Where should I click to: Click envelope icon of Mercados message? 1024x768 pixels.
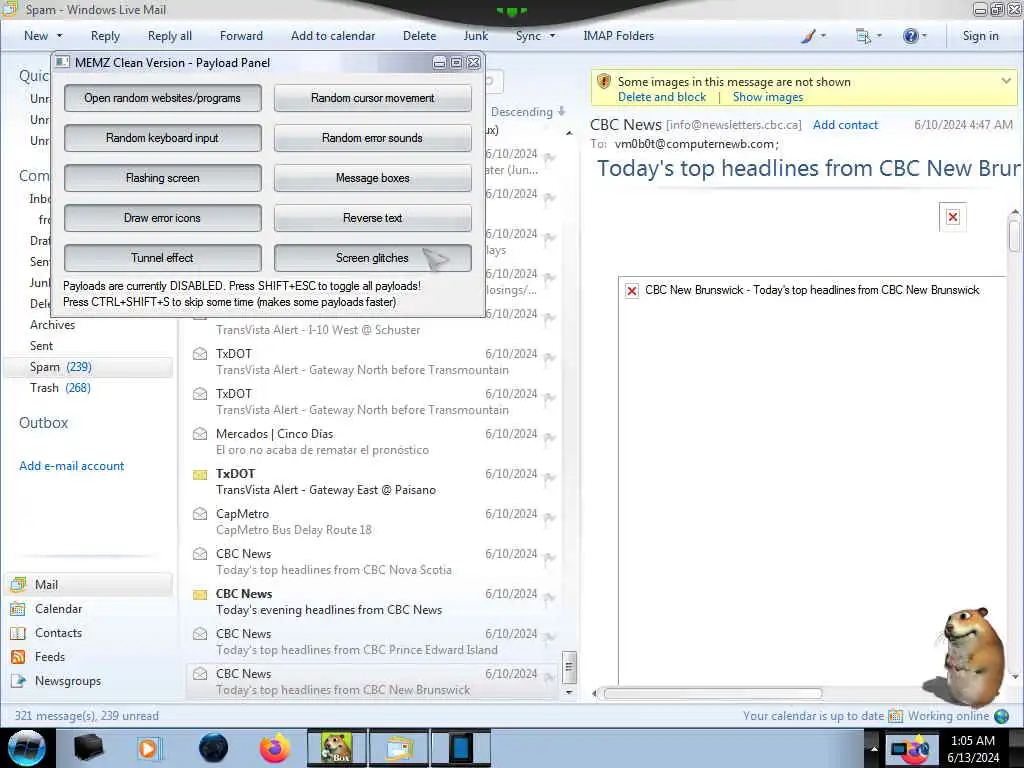(200, 434)
